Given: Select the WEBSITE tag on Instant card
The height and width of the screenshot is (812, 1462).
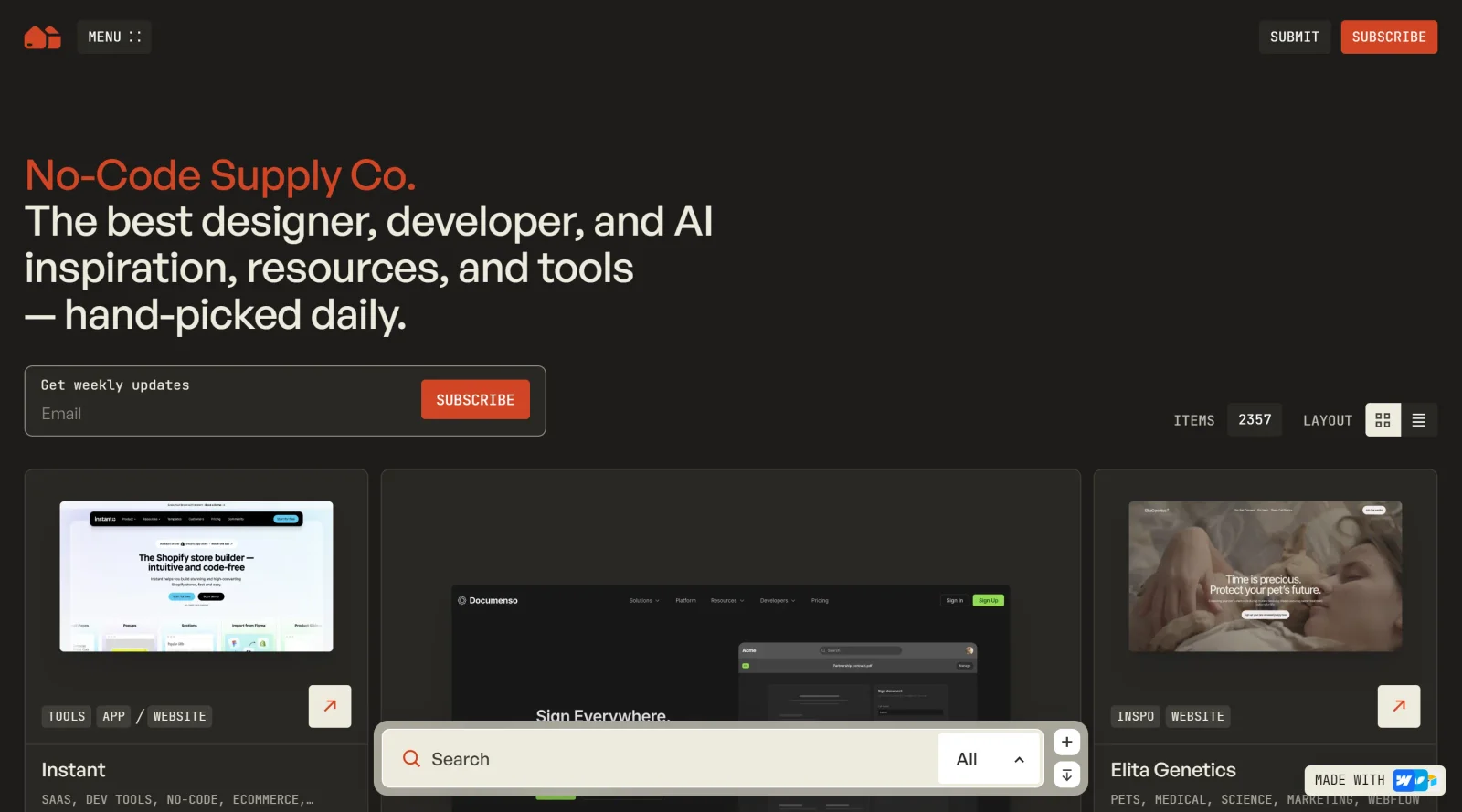Looking at the screenshot, I should [180, 716].
